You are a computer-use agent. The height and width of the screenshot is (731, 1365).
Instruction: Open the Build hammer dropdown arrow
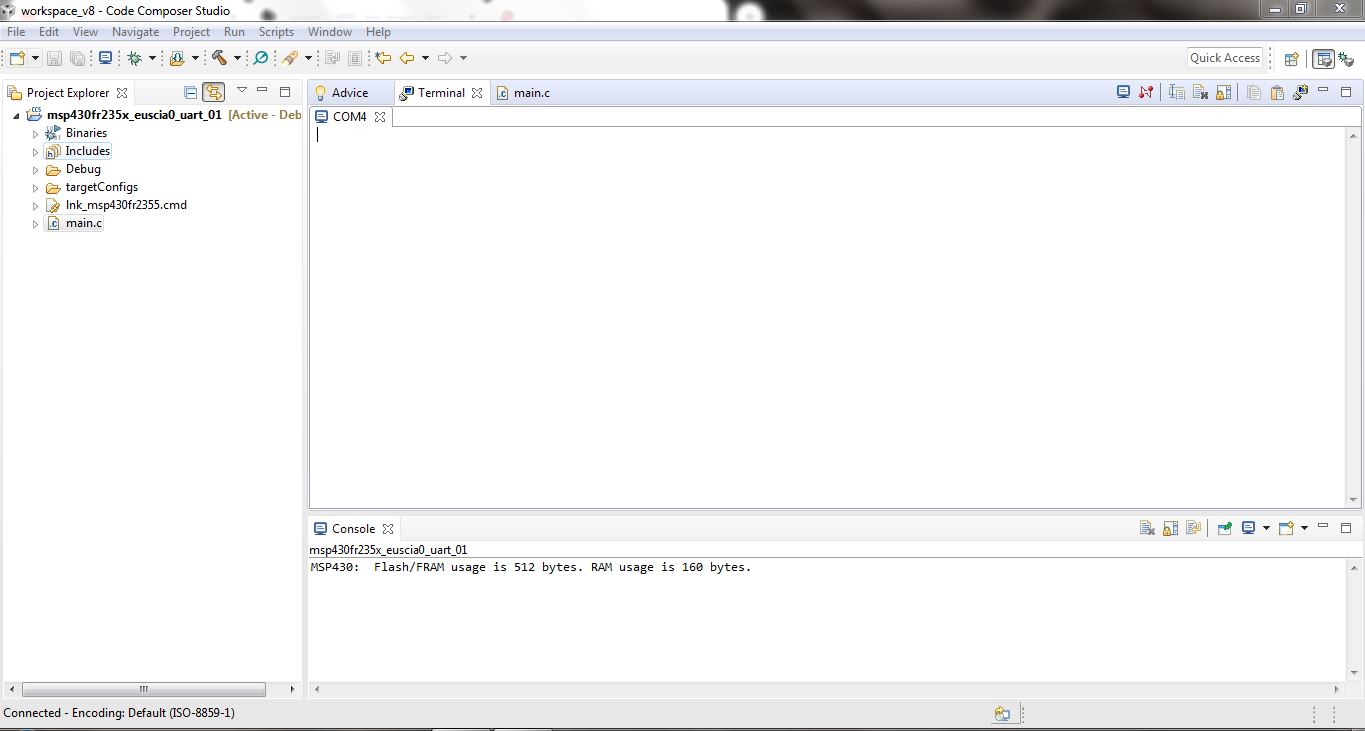[237, 58]
